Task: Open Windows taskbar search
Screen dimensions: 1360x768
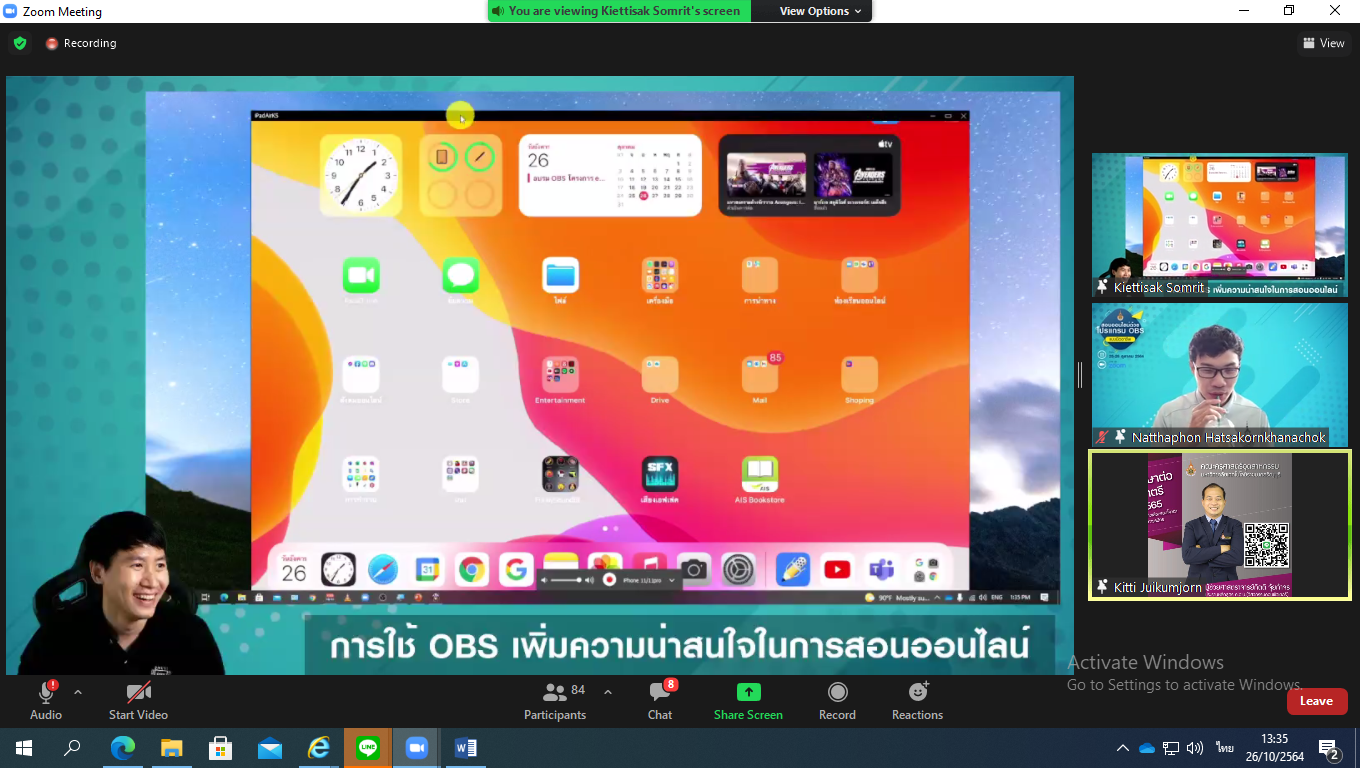Action: [x=72, y=748]
